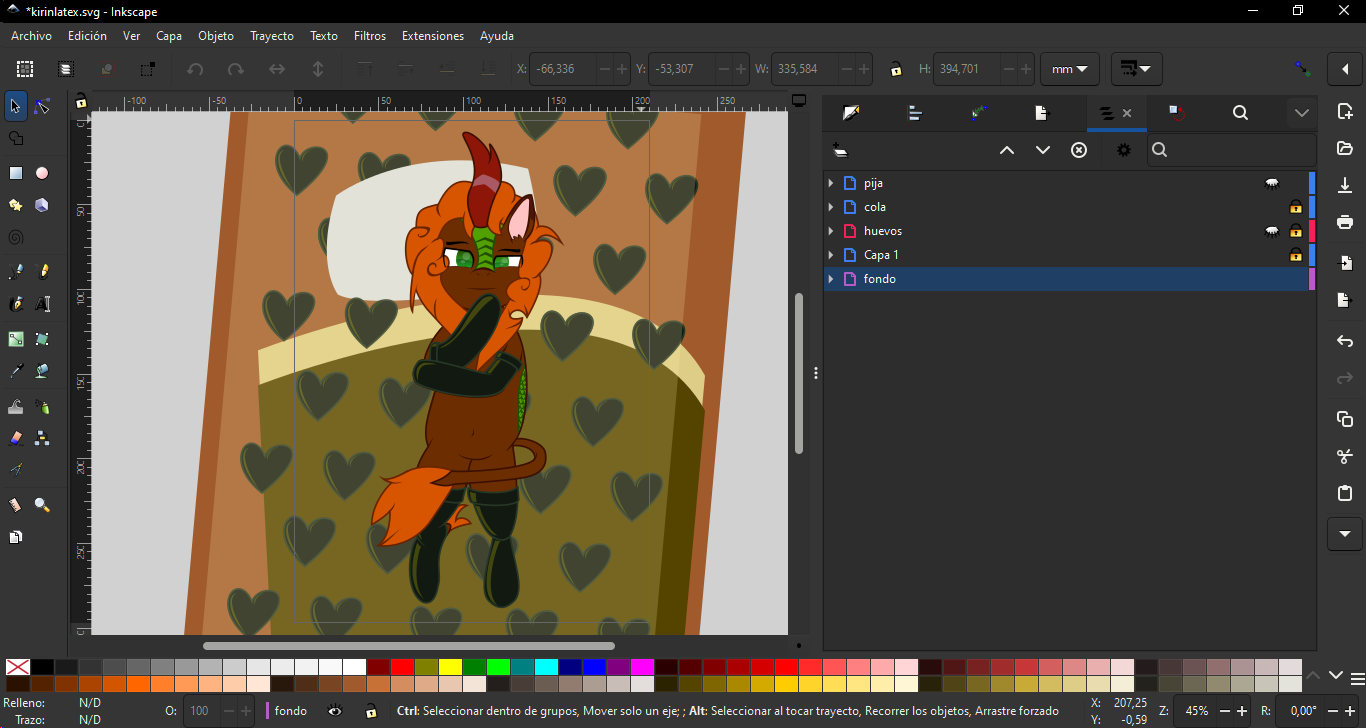Add a new layer in Layers panel
This screenshot has height=728, width=1366.
(840, 150)
